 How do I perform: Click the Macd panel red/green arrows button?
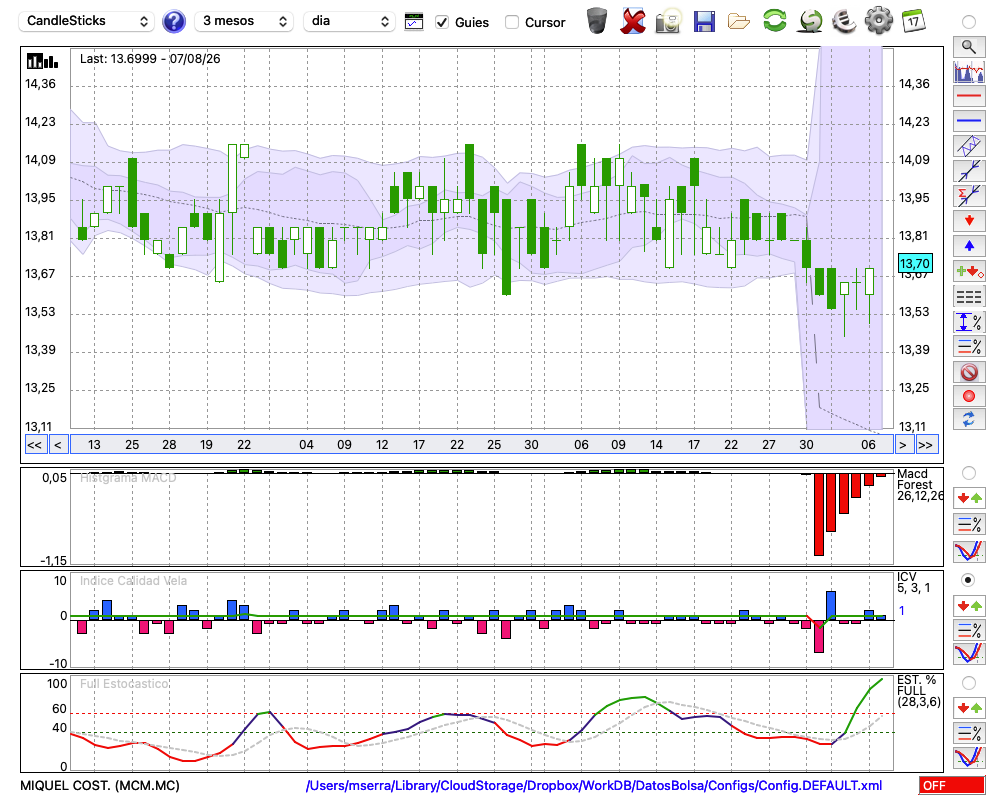[969, 498]
